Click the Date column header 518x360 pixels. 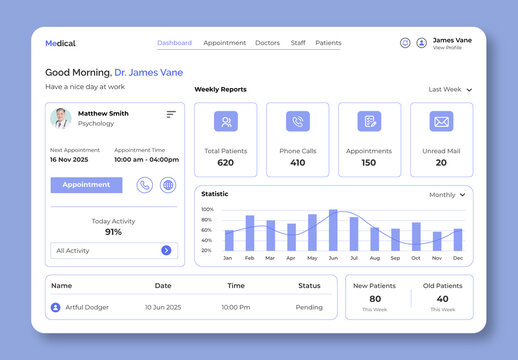coord(163,286)
